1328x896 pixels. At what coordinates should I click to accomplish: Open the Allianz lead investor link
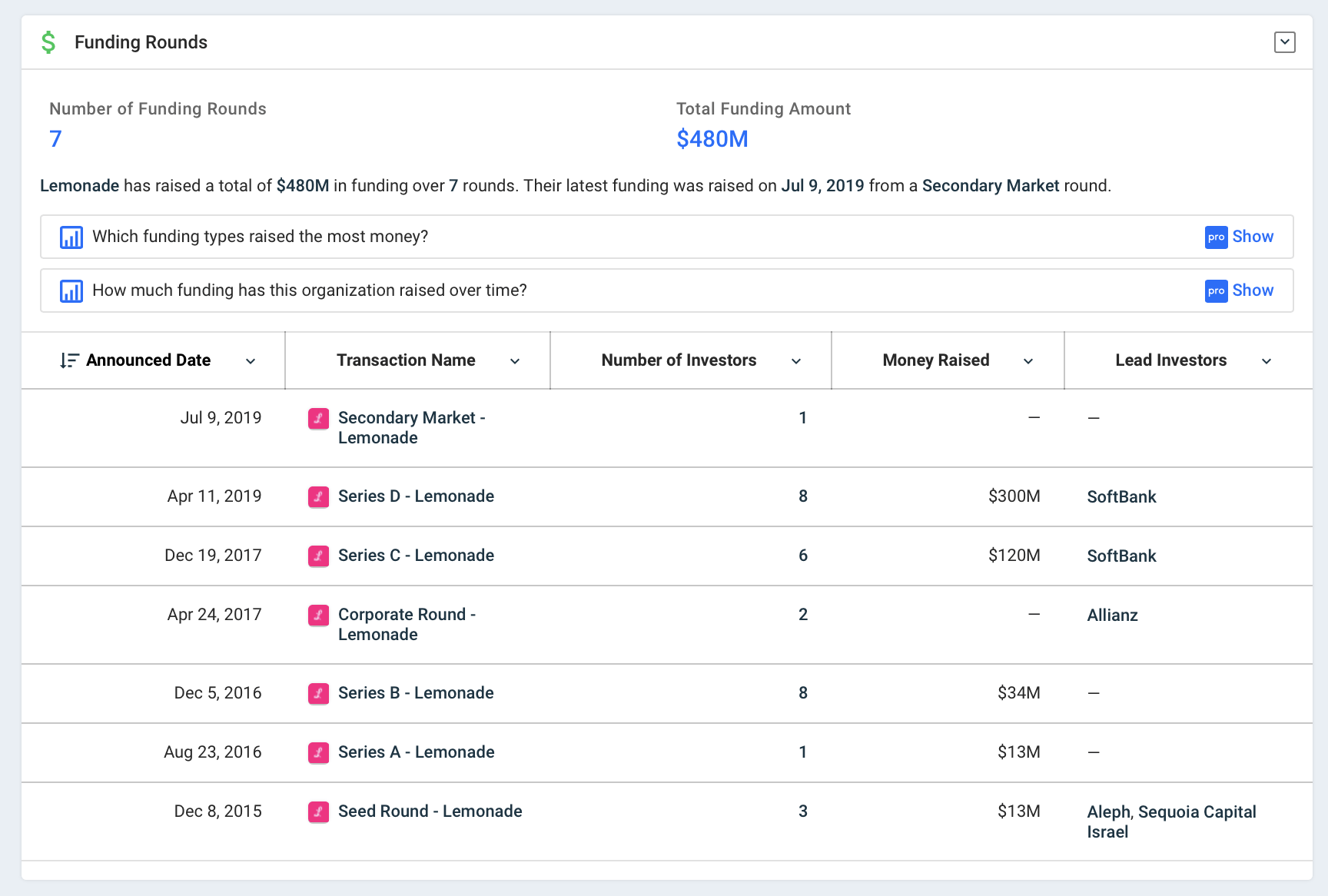[1112, 616]
